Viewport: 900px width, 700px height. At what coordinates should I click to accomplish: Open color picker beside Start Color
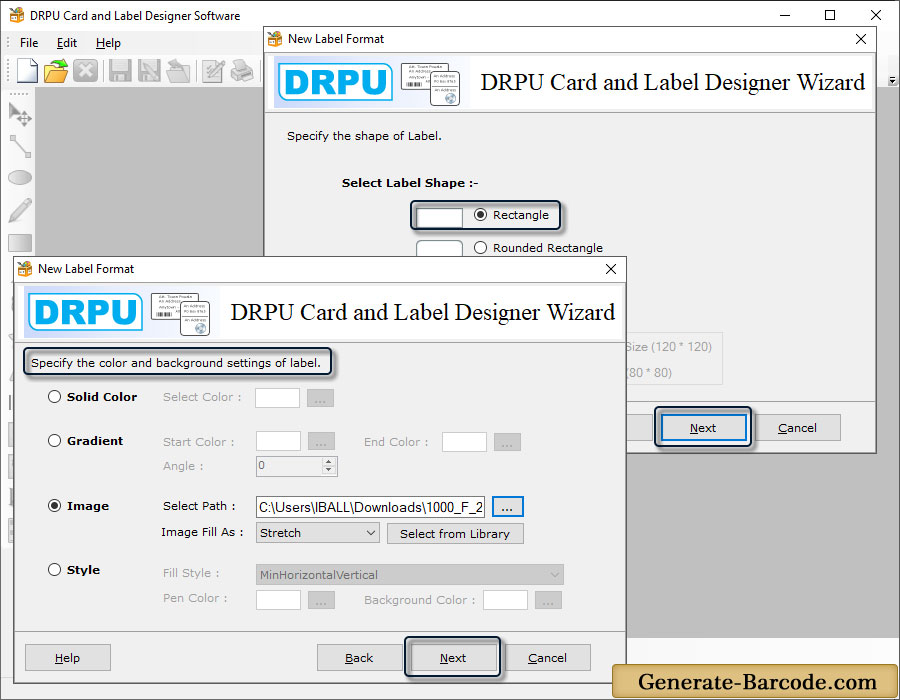321,442
